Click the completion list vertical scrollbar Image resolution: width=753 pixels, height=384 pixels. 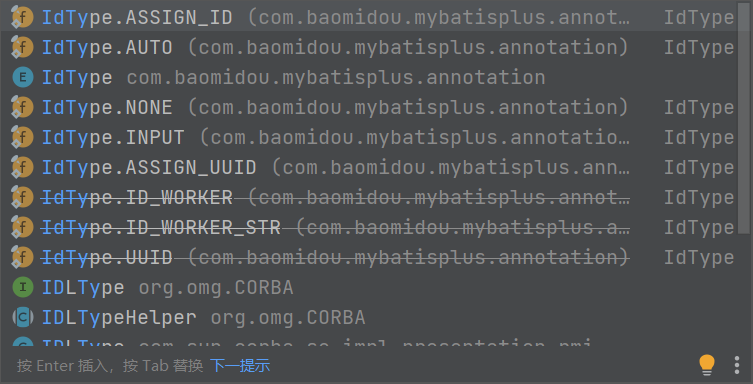(x=743, y=119)
